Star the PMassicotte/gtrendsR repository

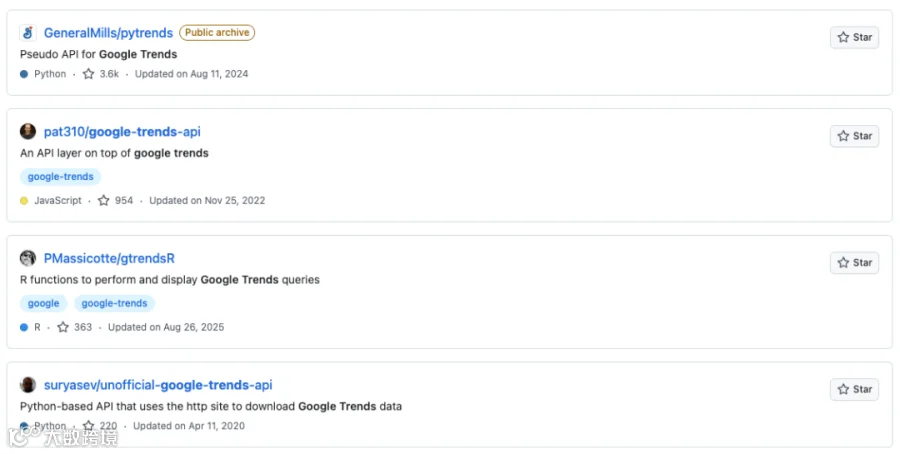coord(854,263)
